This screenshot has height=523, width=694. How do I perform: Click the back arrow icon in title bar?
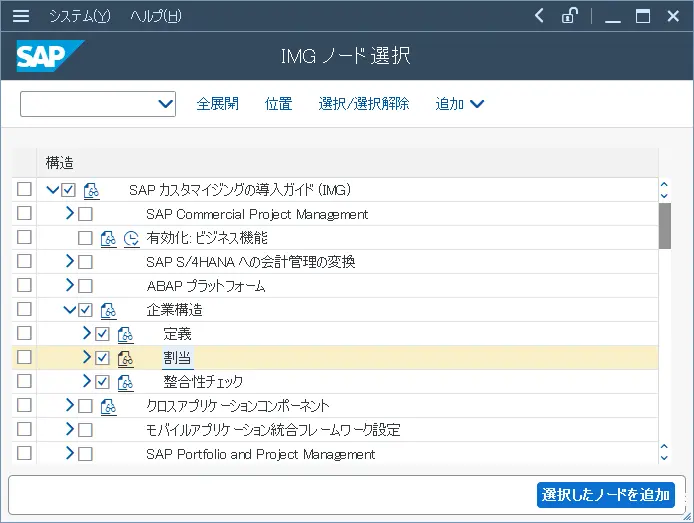[539, 16]
